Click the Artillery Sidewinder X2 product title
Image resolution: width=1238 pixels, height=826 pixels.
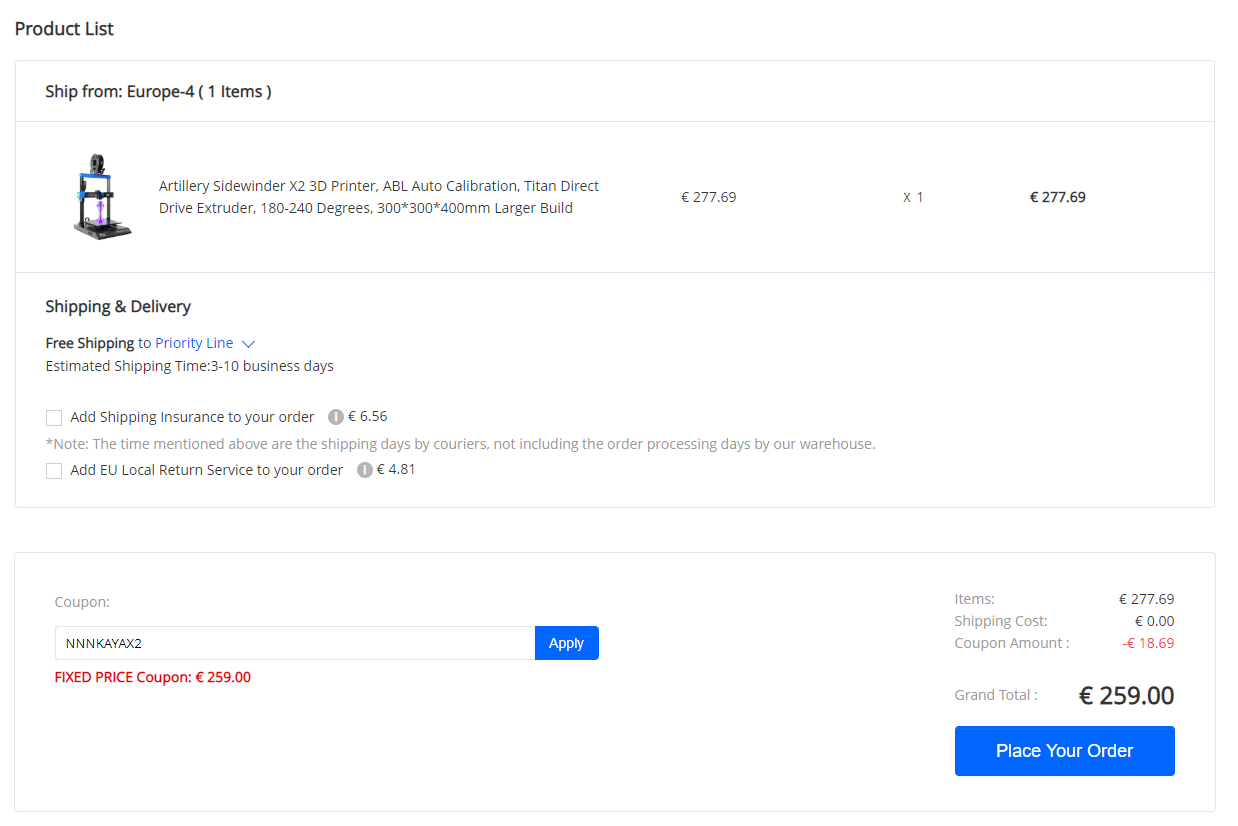pos(379,197)
